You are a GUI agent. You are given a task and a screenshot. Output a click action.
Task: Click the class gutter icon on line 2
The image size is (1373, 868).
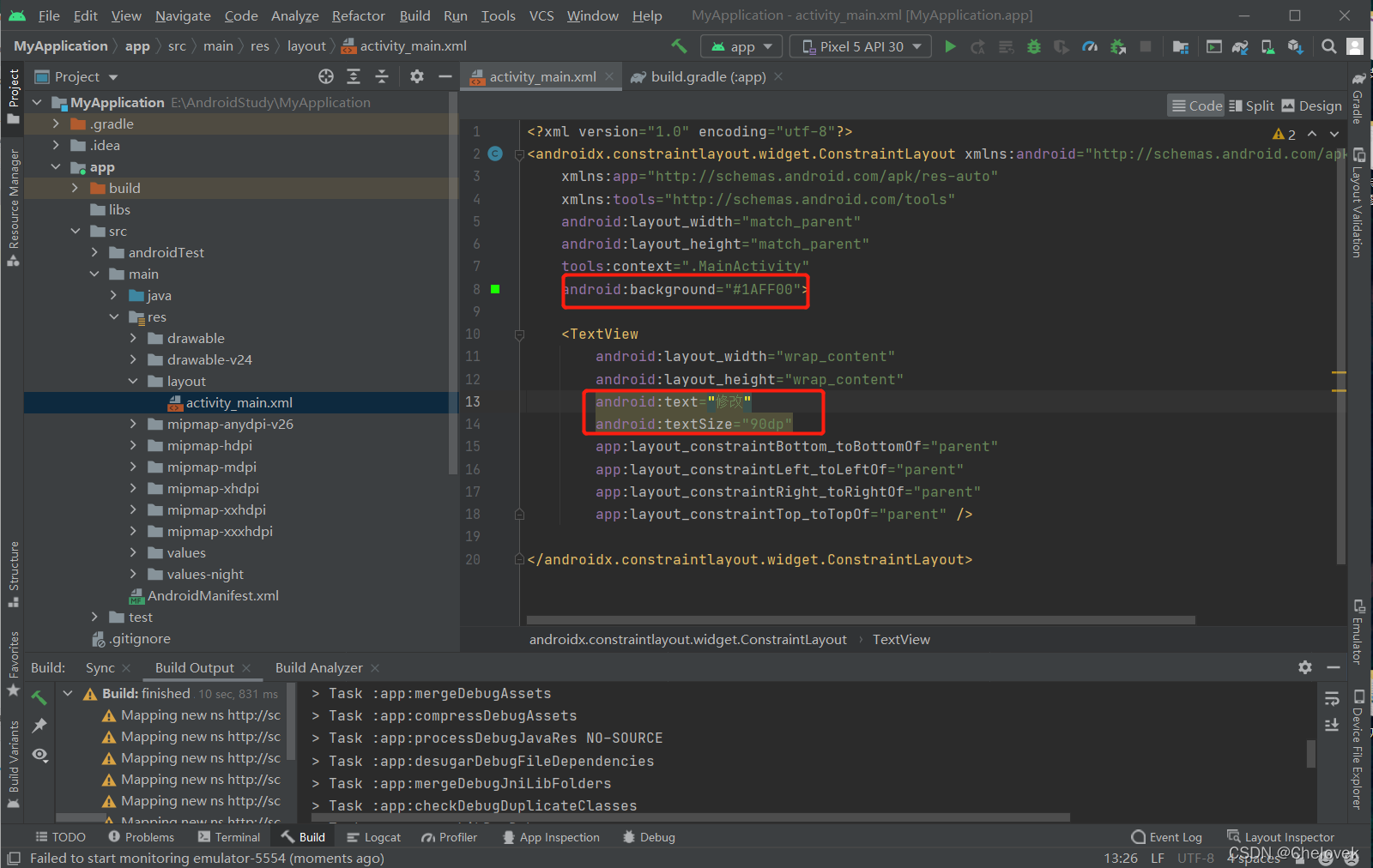click(x=495, y=154)
